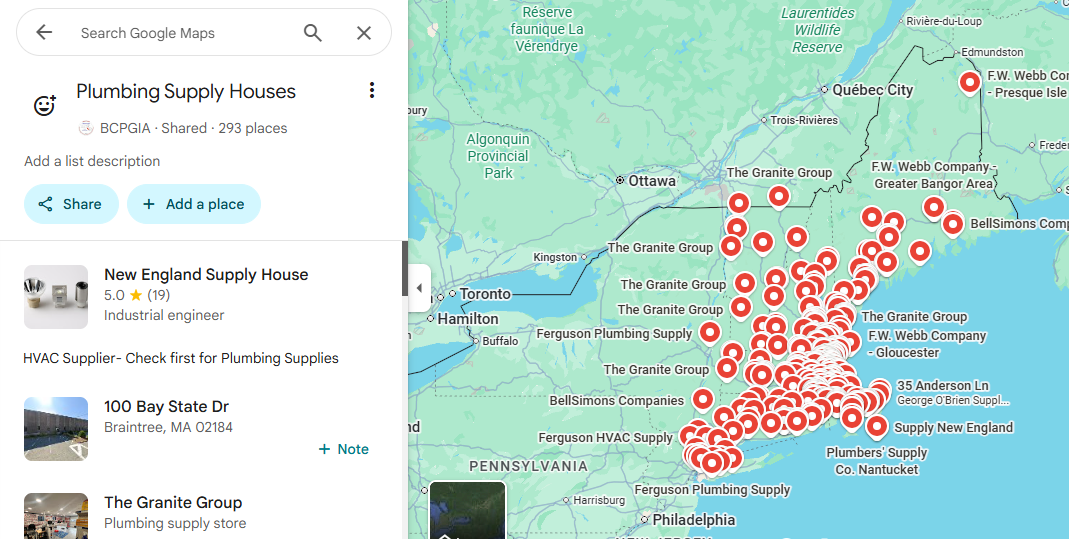1069x539 pixels.
Task: Select the F.W. Webb Greater Bangor pin
Action: 934,207
